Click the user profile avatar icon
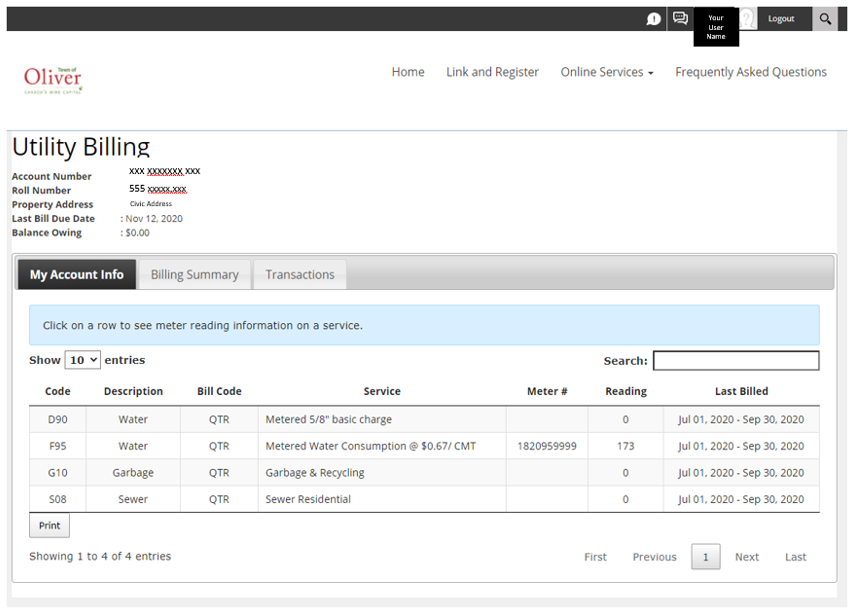Image resolution: width=849 pixels, height=614 pixels. click(747, 19)
